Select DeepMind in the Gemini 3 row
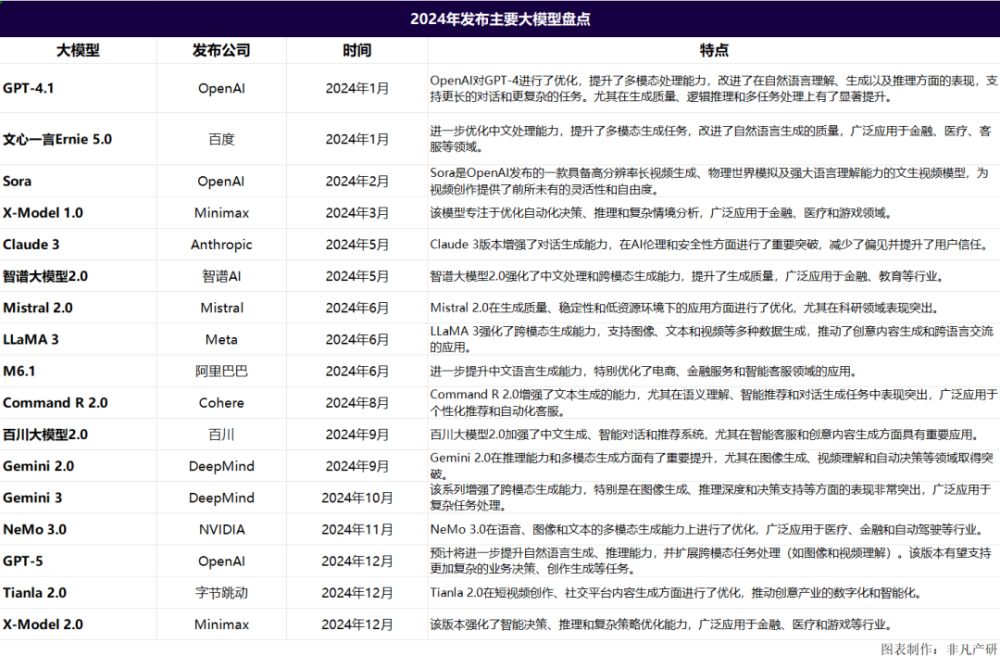The width and height of the screenshot is (1000, 656). [x=221, y=498]
